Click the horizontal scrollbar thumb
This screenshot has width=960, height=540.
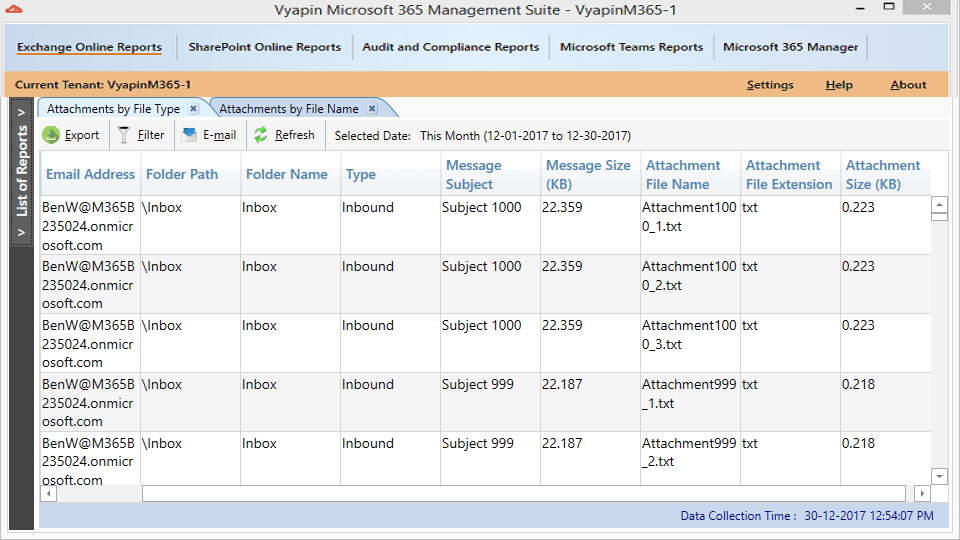click(523, 493)
